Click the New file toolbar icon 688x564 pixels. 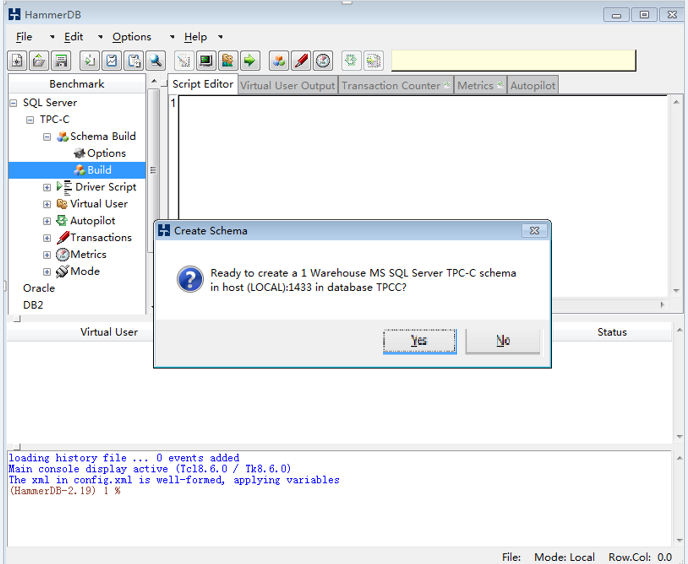tap(17, 61)
